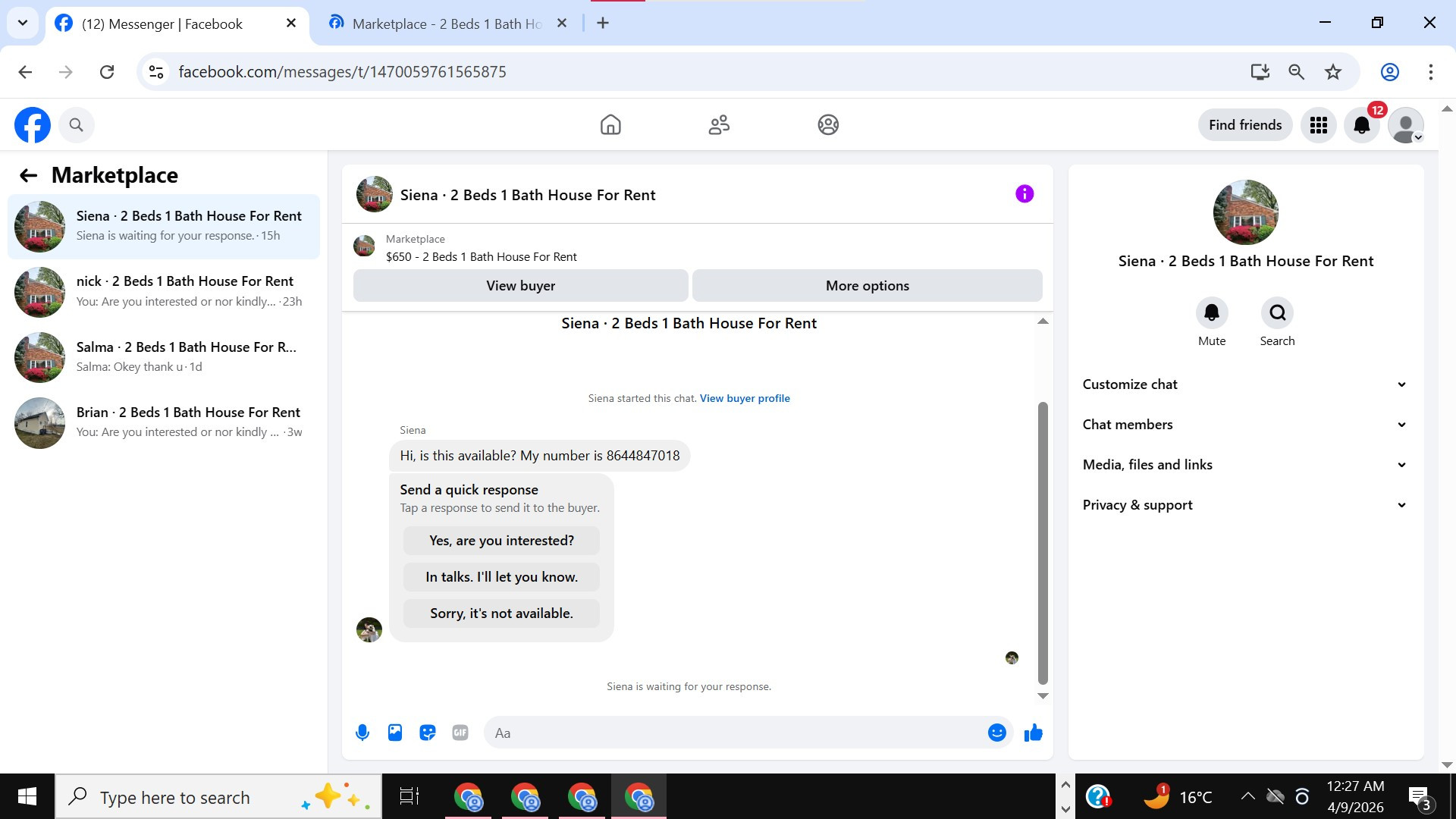Click the voice clip microphone icon
1456x819 pixels.
click(x=362, y=733)
